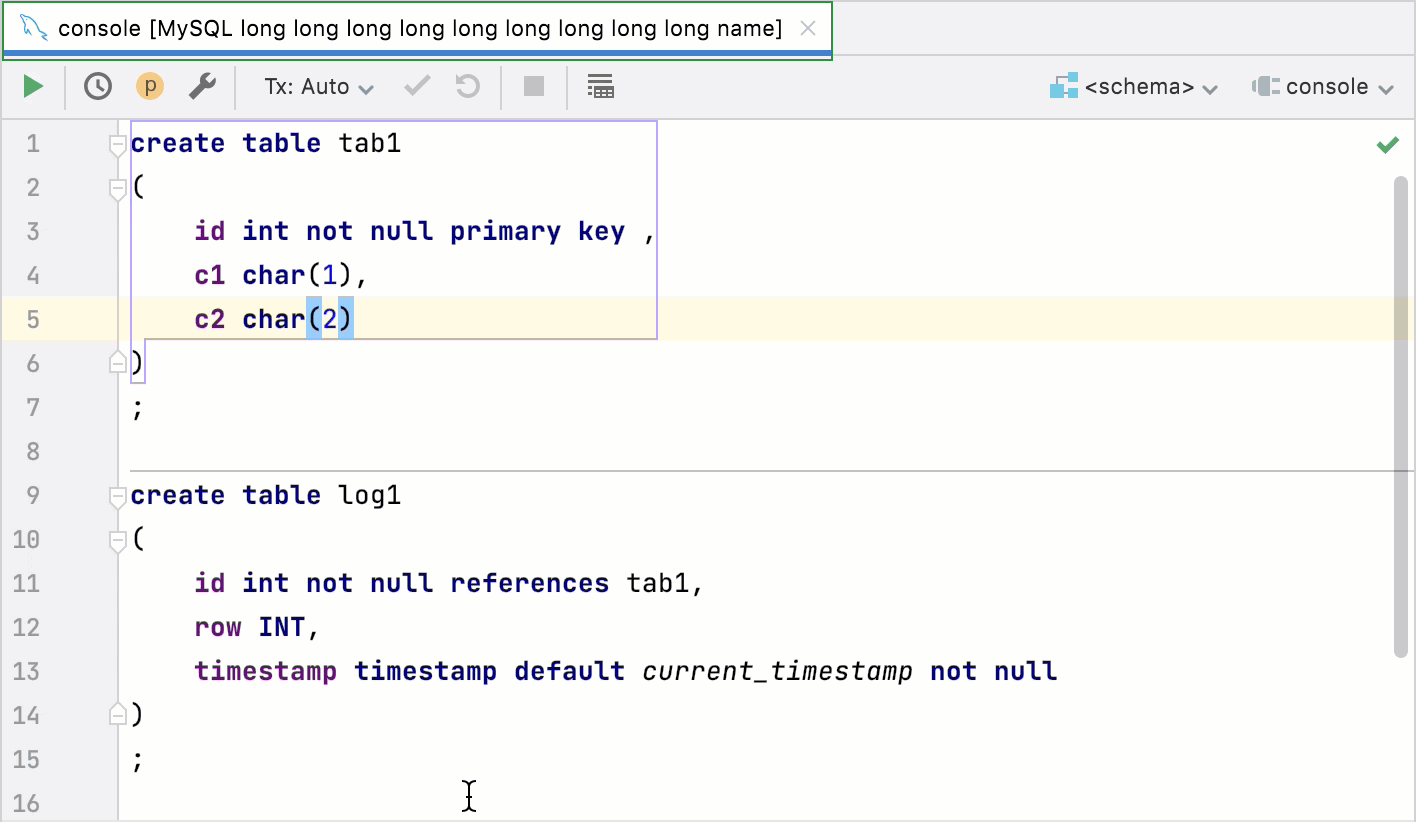Click the orange 'p' playground icon

pos(150,87)
